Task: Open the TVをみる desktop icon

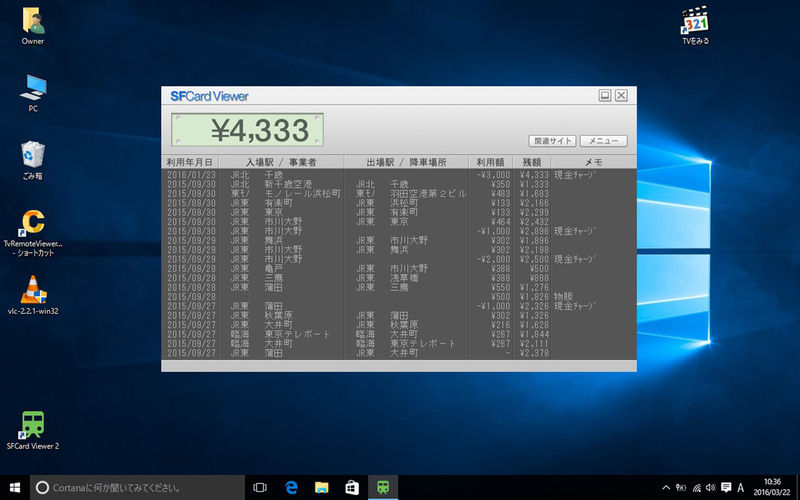Action: click(x=694, y=20)
